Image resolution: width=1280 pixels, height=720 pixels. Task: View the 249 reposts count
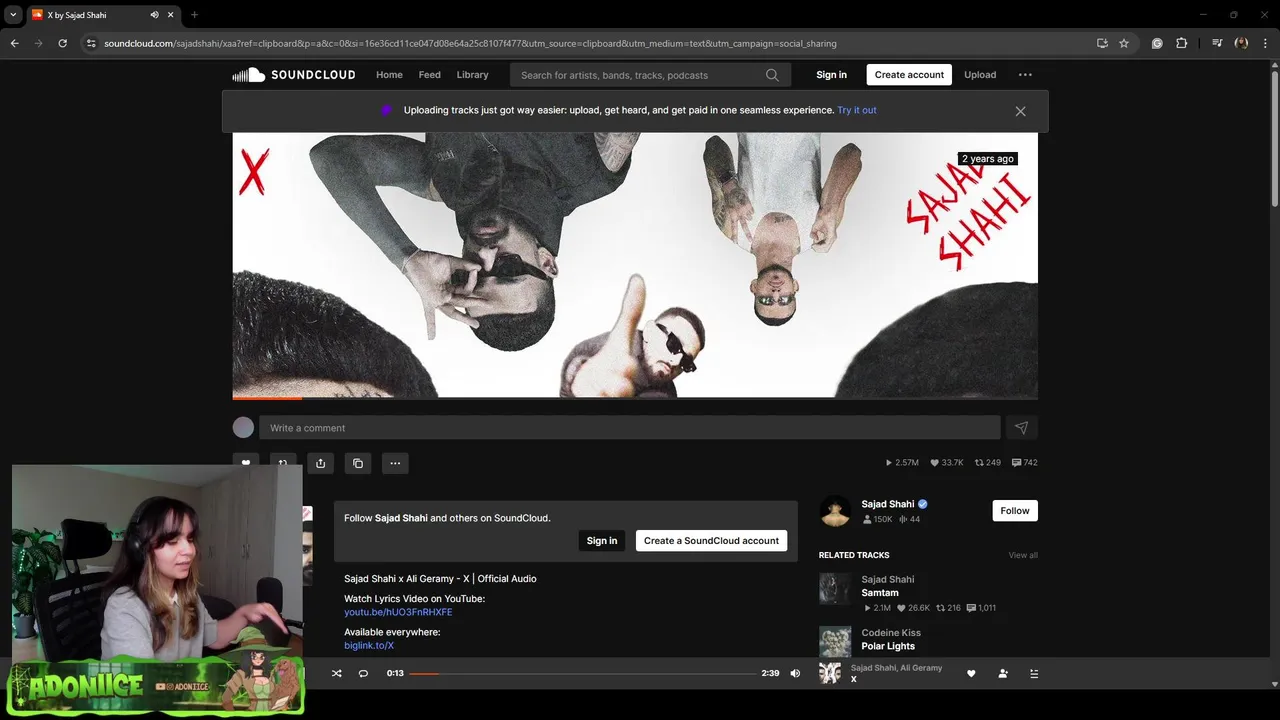[x=988, y=463]
